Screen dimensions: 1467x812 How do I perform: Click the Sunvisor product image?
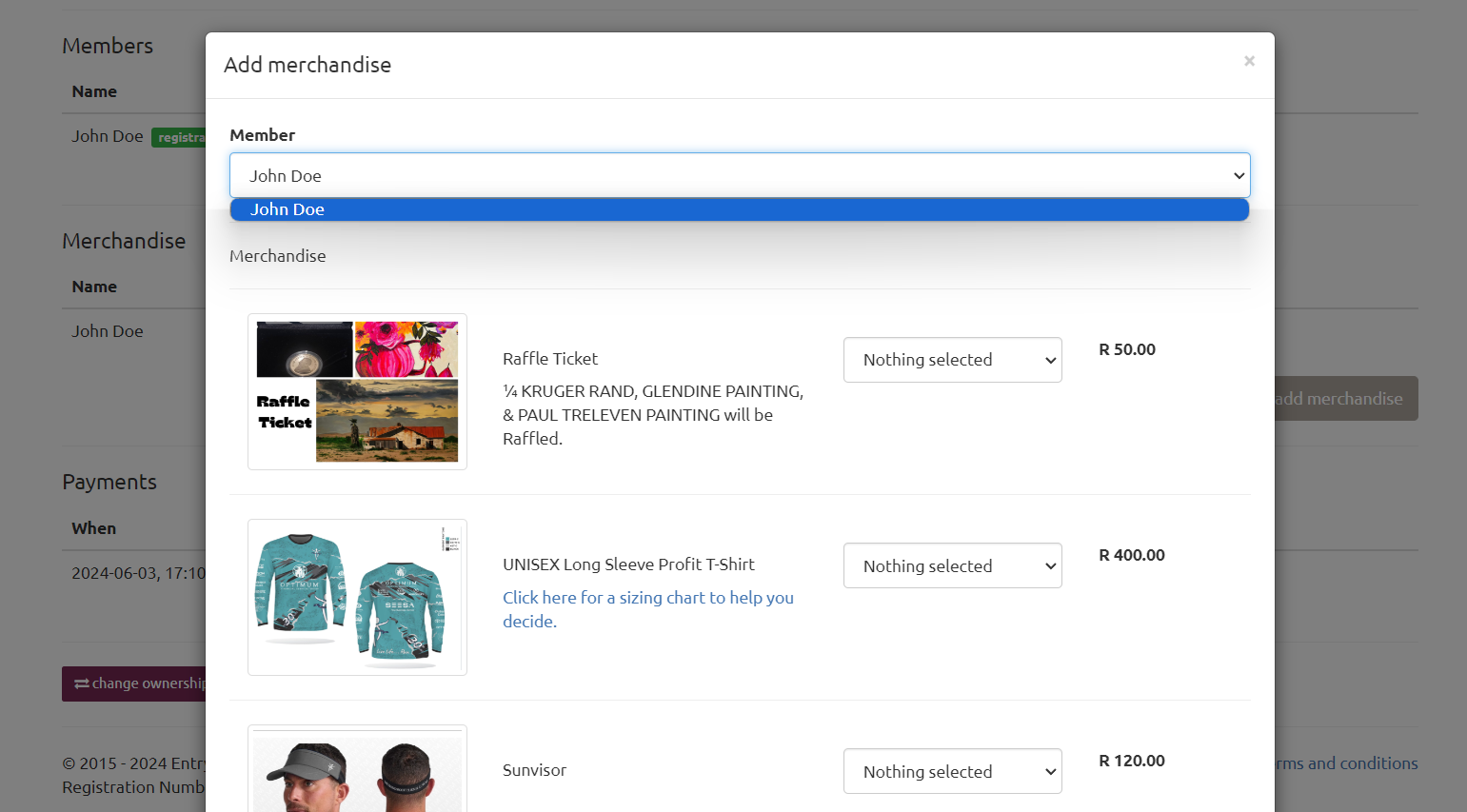point(357,769)
